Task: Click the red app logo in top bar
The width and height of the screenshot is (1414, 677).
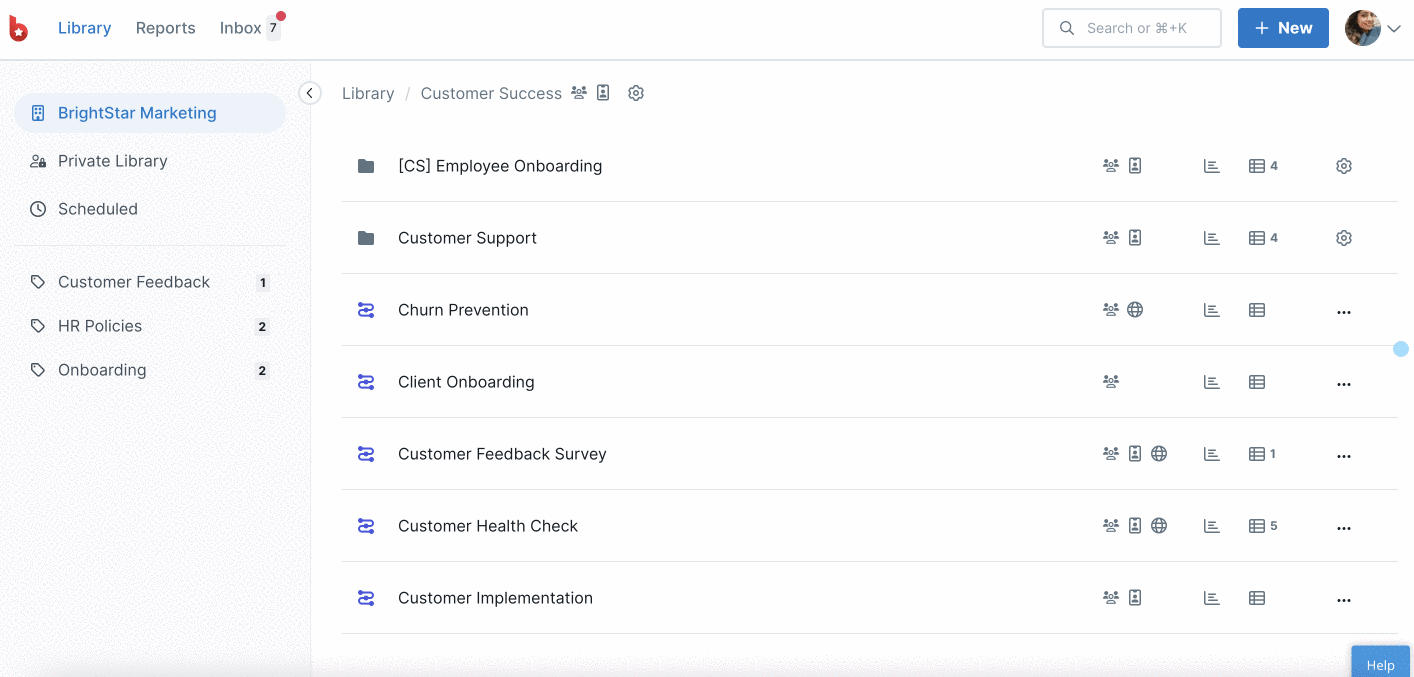Action: (18, 28)
